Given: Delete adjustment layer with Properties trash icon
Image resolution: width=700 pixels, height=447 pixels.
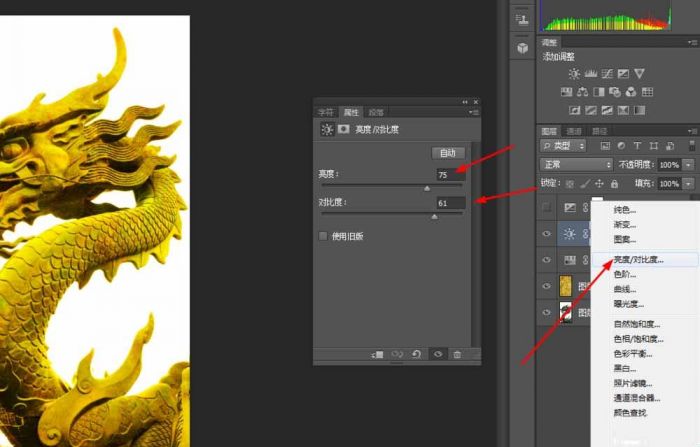Looking at the screenshot, I should coord(457,355).
